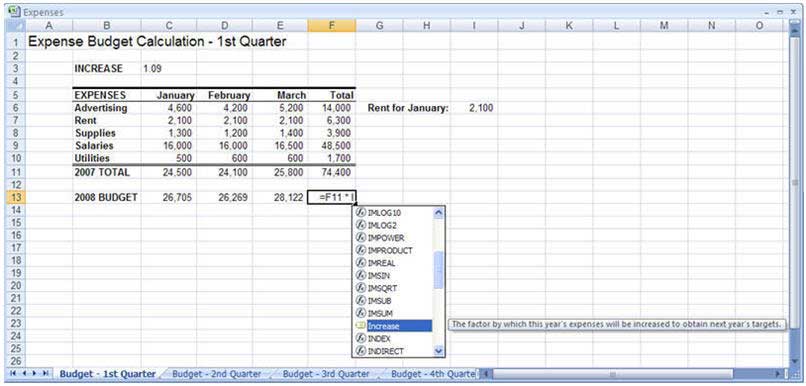
Task: Click the January column heading cell
Action: coord(169,96)
